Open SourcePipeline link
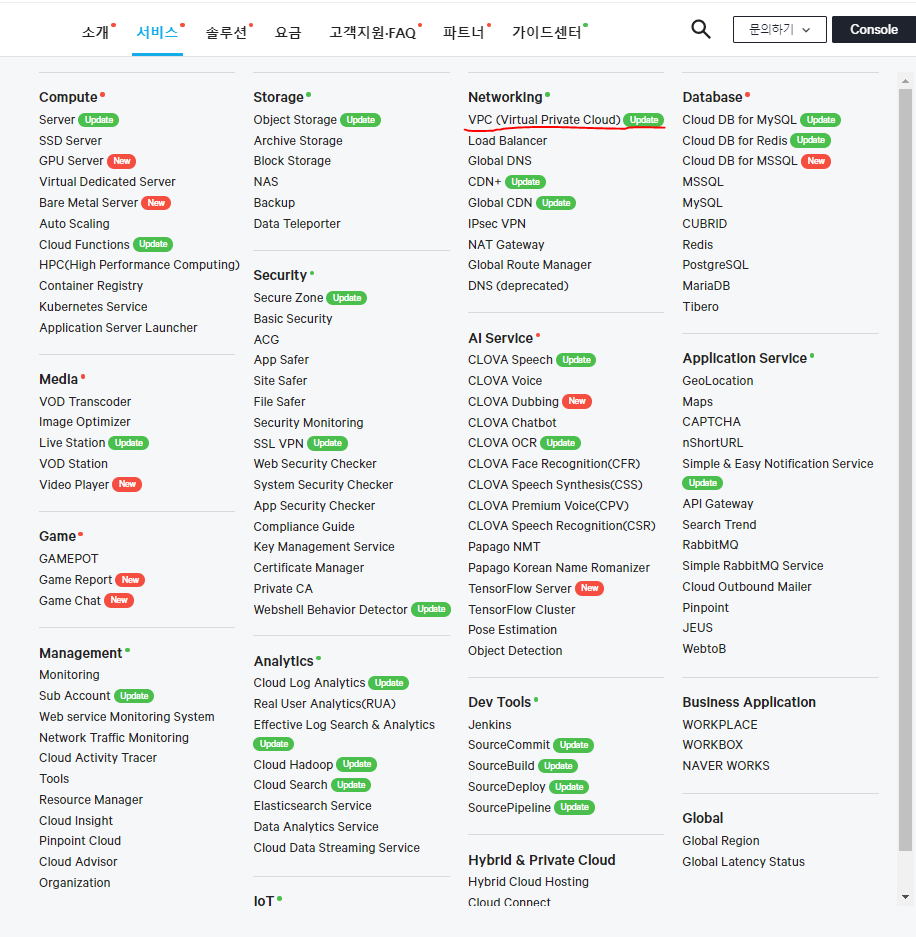The image size is (916, 937). [x=509, y=807]
